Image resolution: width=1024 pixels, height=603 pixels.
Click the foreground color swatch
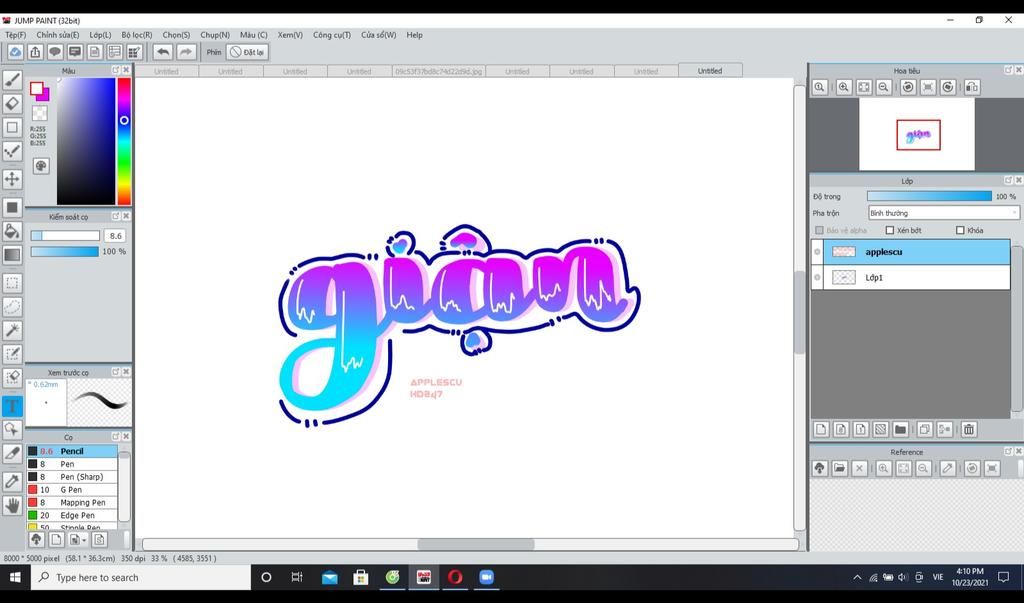click(x=37, y=89)
